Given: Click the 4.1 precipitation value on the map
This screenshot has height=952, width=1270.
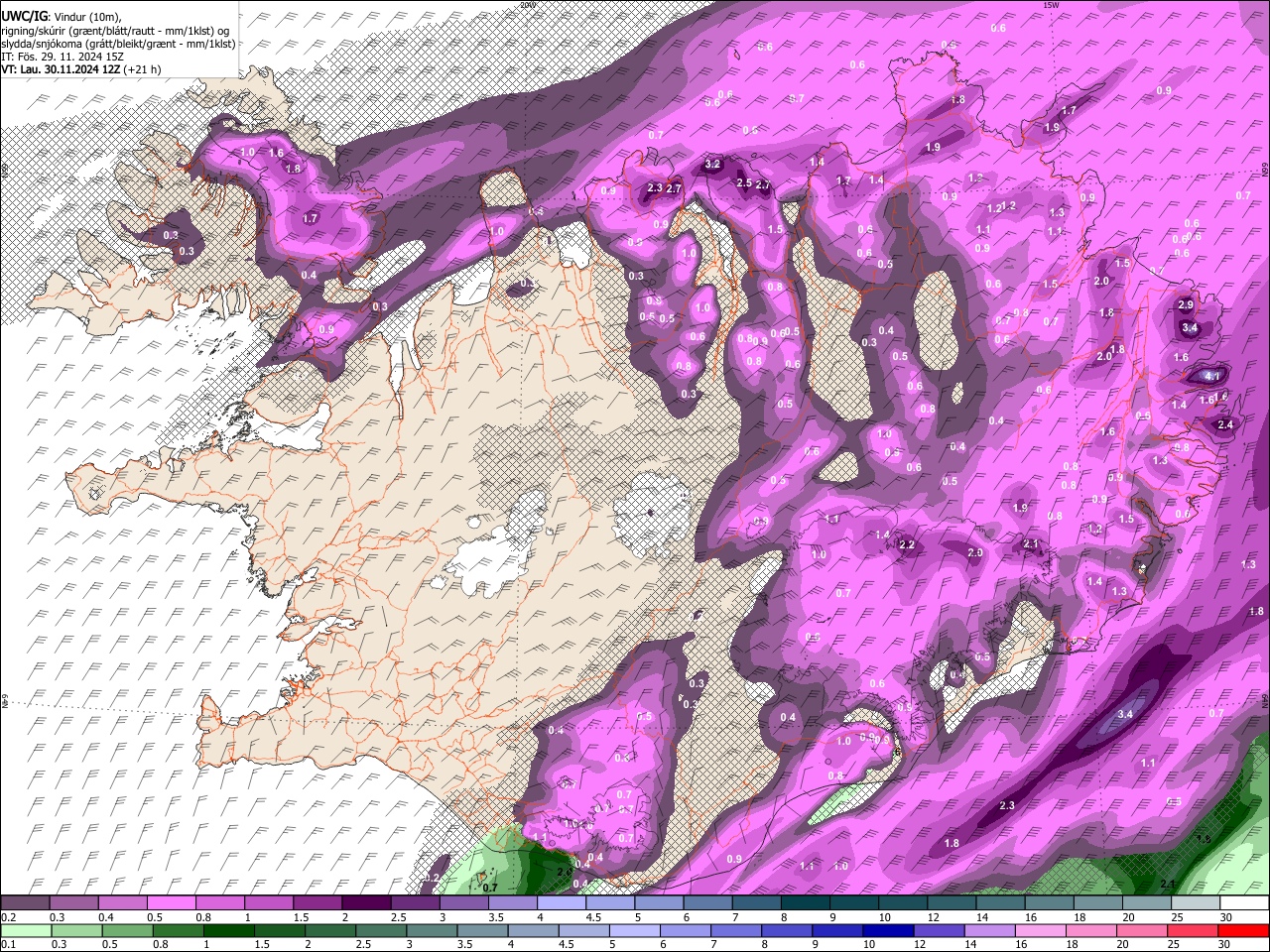Looking at the screenshot, I should tap(1211, 377).
